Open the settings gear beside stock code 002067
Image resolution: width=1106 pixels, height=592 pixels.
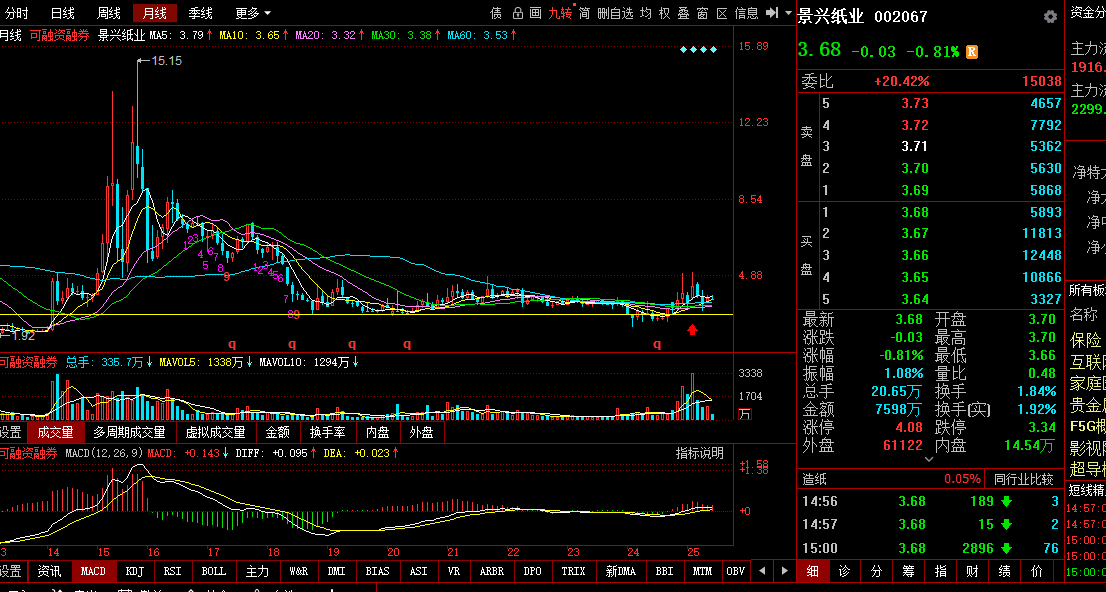click(x=1050, y=17)
